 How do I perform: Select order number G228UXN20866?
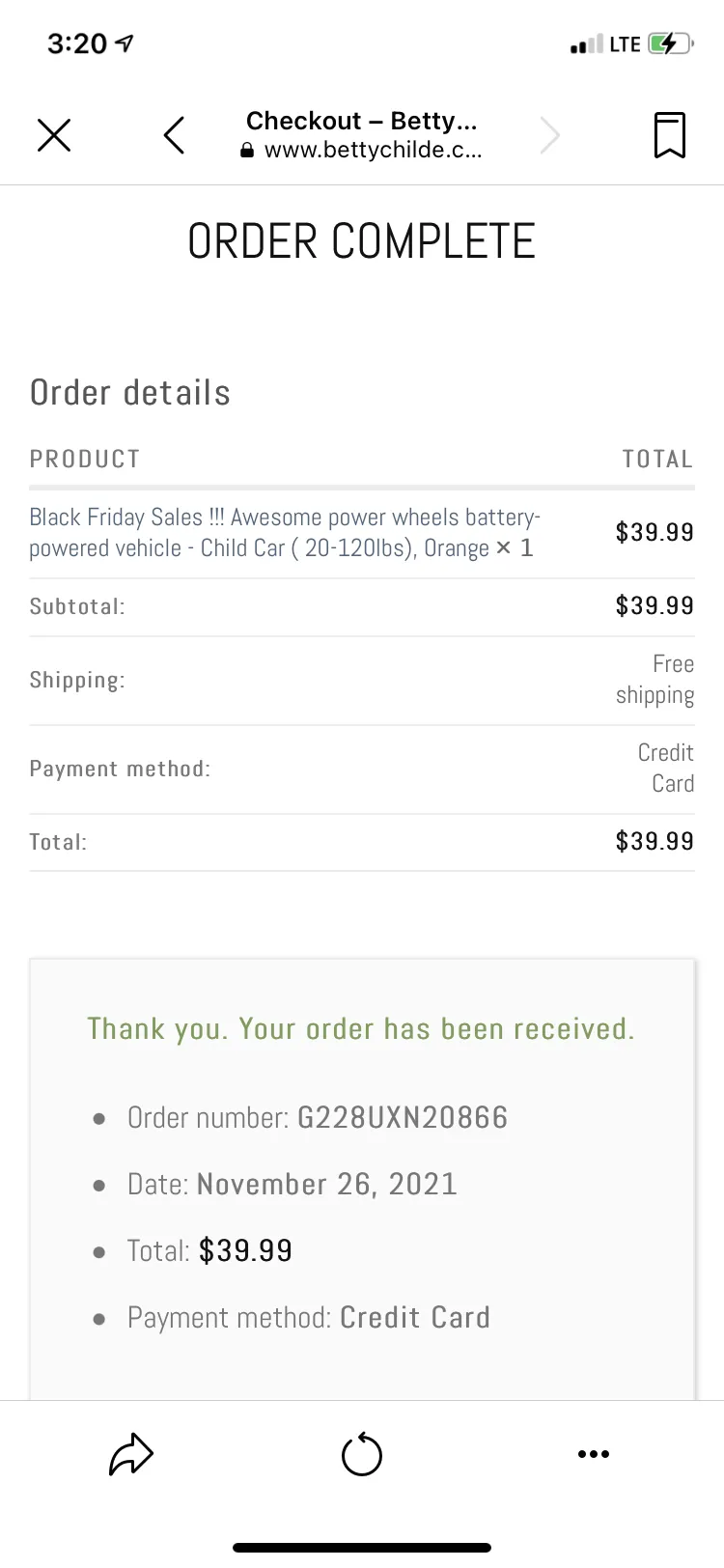coord(403,1117)
